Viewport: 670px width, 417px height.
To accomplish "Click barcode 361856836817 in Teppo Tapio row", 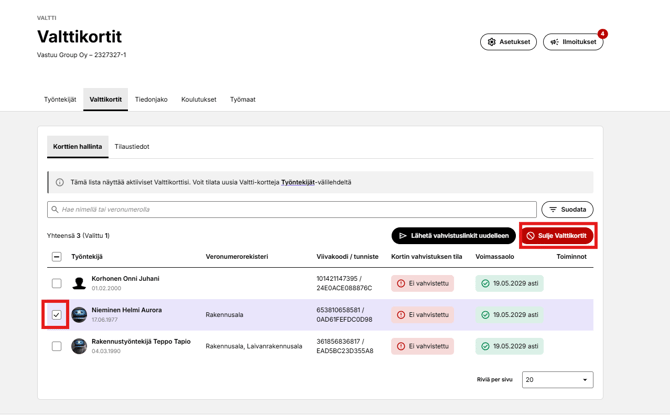I will point(338,342).
